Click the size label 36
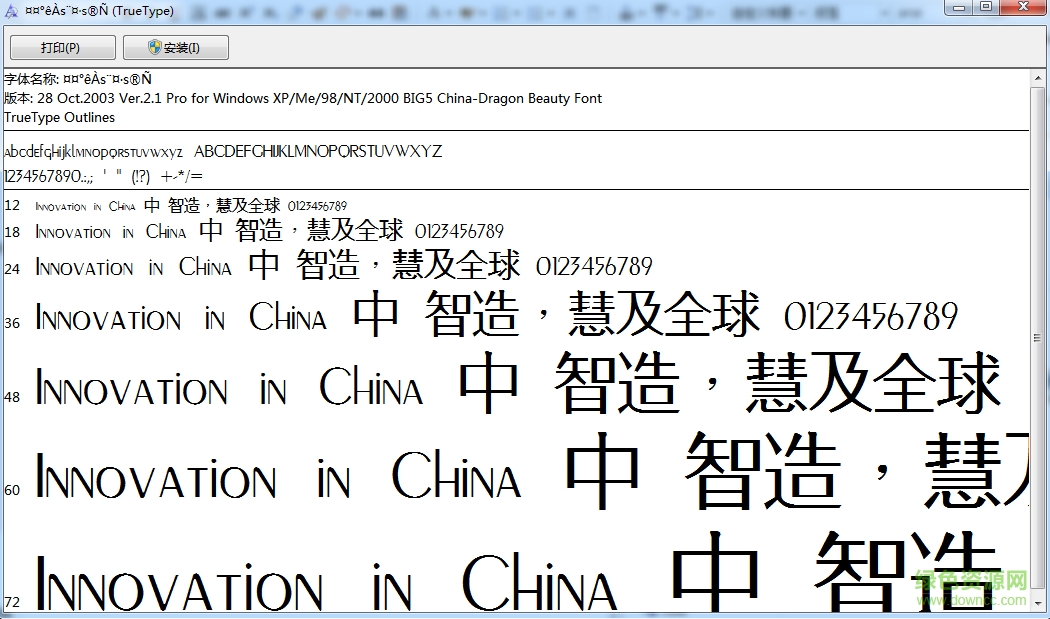This screenshot has height=619, width=1050. pos(12,322)
